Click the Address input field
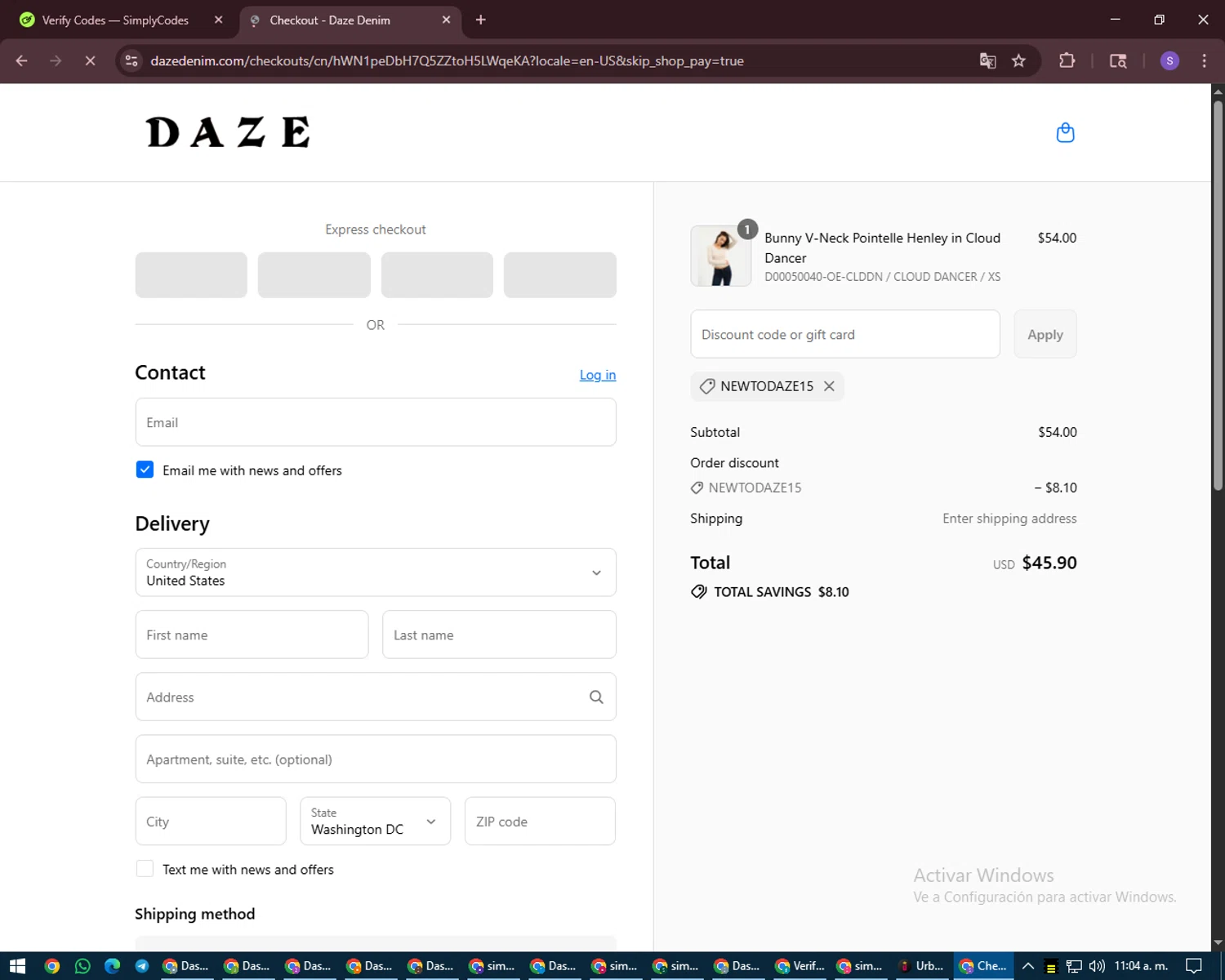 376,697
